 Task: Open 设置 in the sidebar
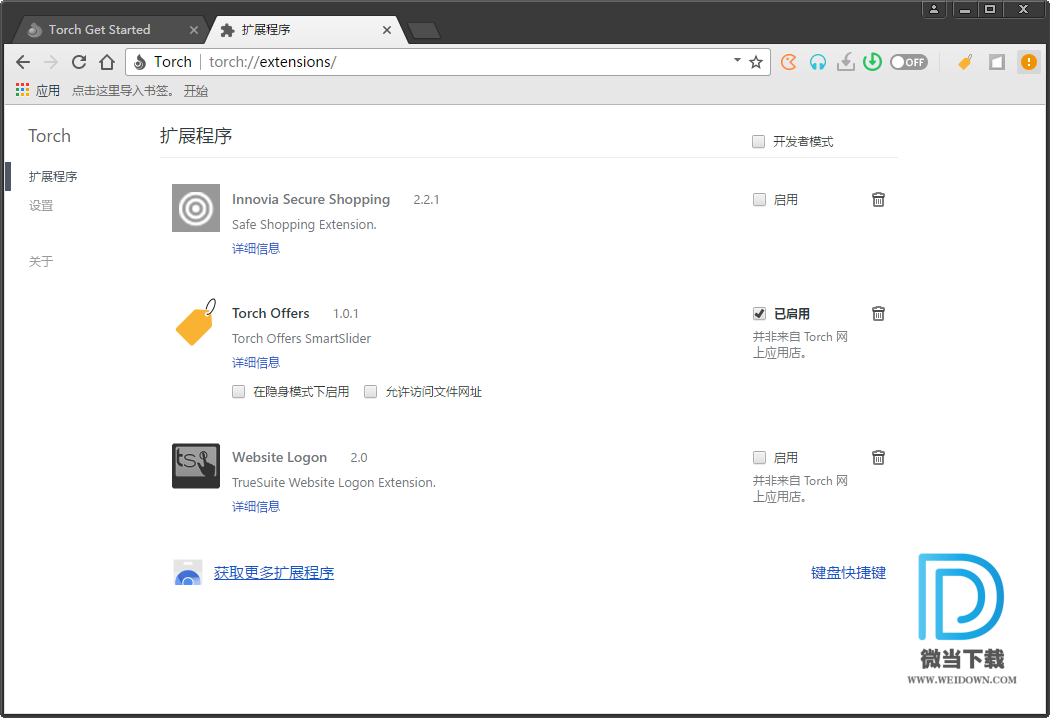click(41, 206)
